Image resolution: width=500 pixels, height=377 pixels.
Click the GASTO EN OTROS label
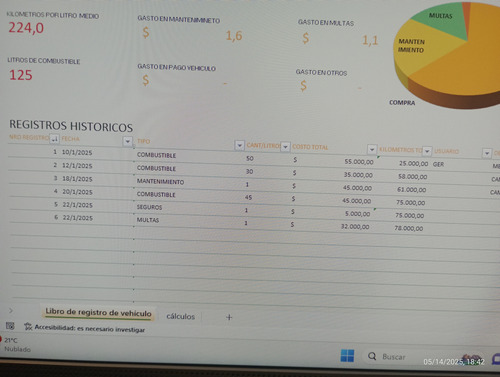coord(321,72)
